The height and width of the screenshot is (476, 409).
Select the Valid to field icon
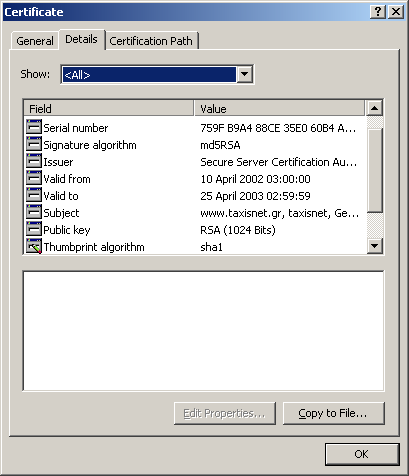[x=34, y=195]
